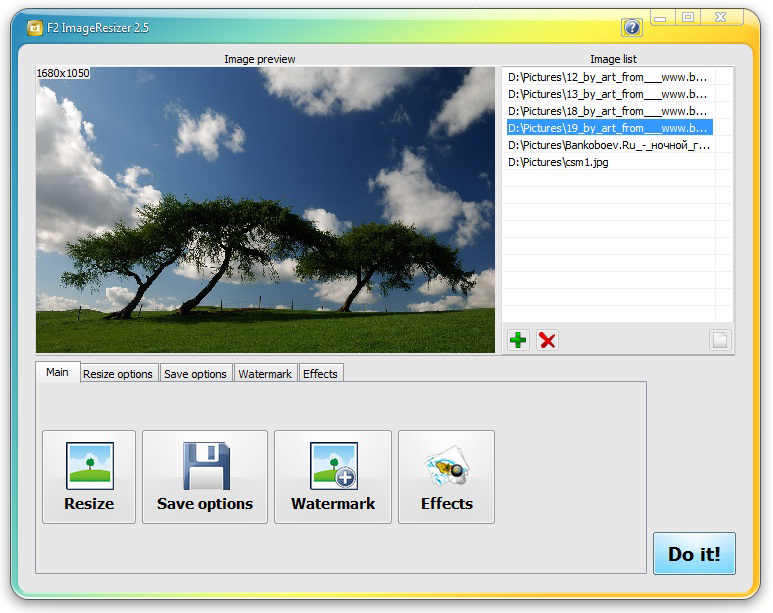The width and height of the screenshot is (773, 613).
Task: Select 13_by_art_from file in image list
Action: pyautogui.click(x=608, y=94)
